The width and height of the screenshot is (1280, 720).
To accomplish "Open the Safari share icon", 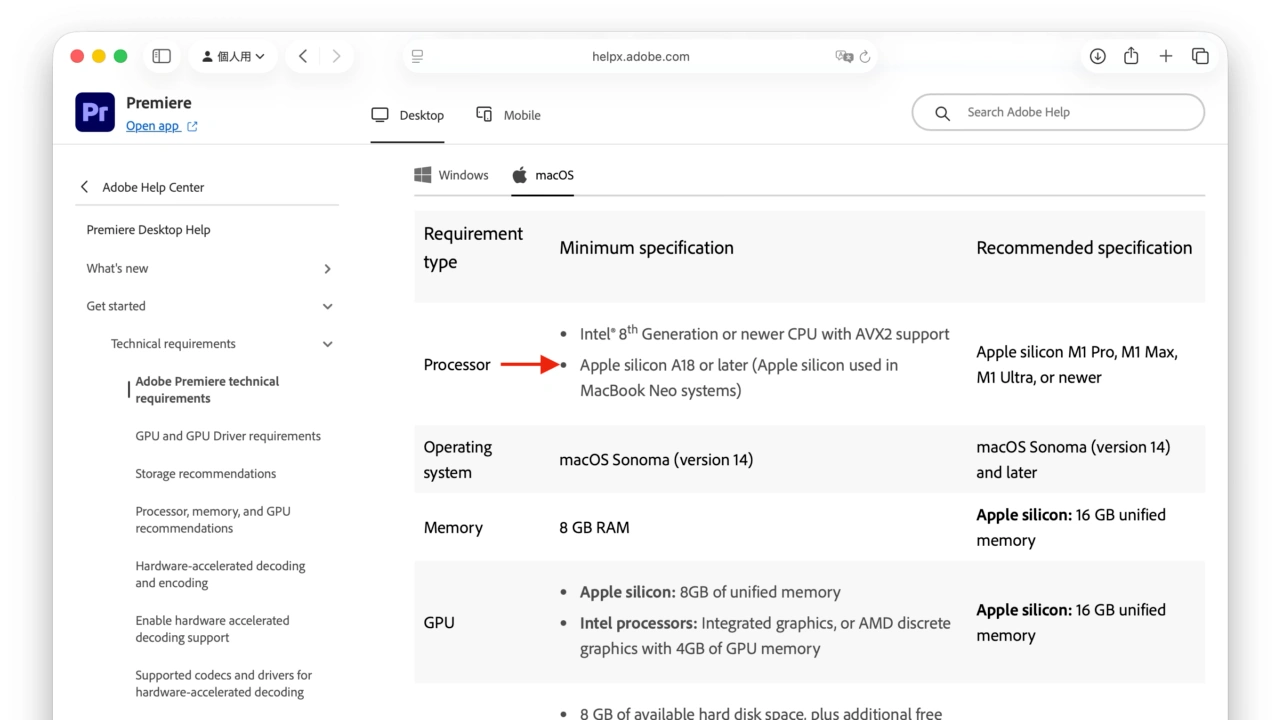I will tap(1131, 57).
